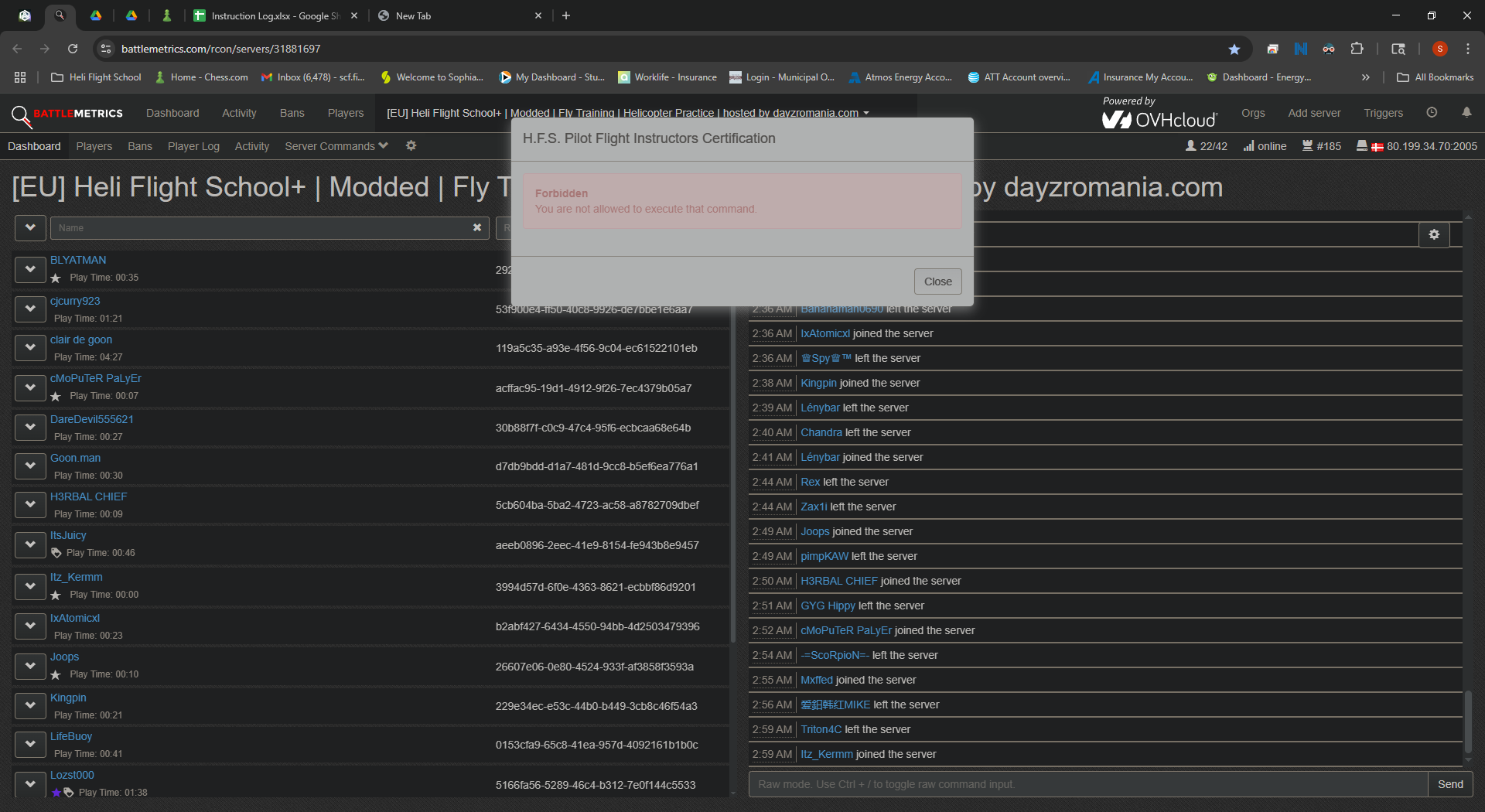Screen dimensions: 1485x812
Task: Open the bulk actions dropdown beside Name filter
Action: (30, 227)
